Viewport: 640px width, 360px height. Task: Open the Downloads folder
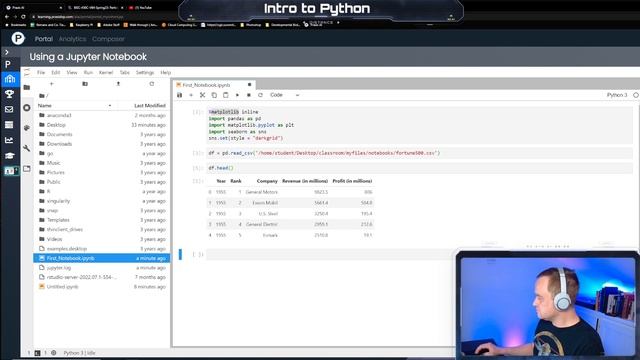pos(101,144)
